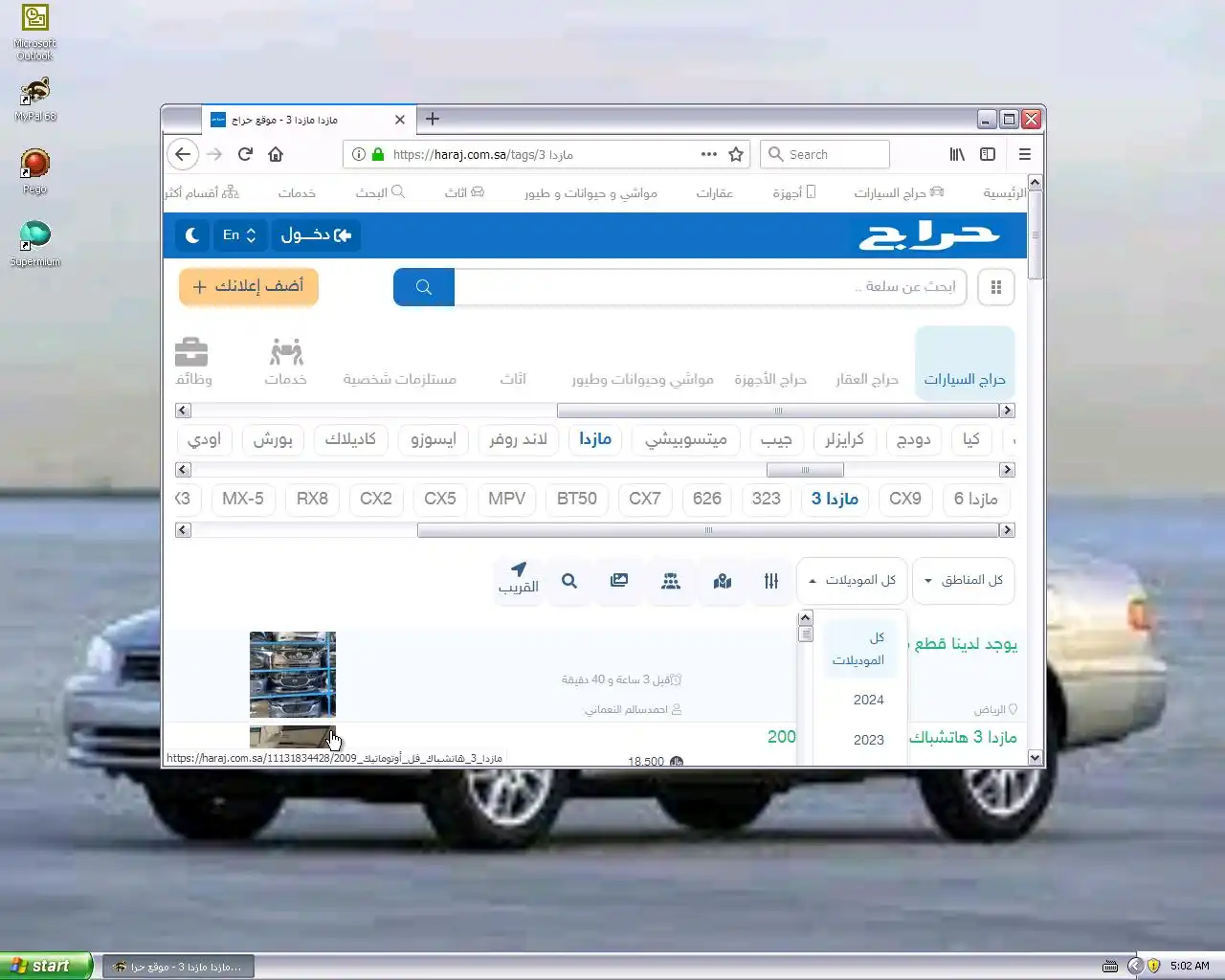Click the blue search magnifier button
Image resolution: width=1225 pixels, height=980 pixels.
(424, 287)
